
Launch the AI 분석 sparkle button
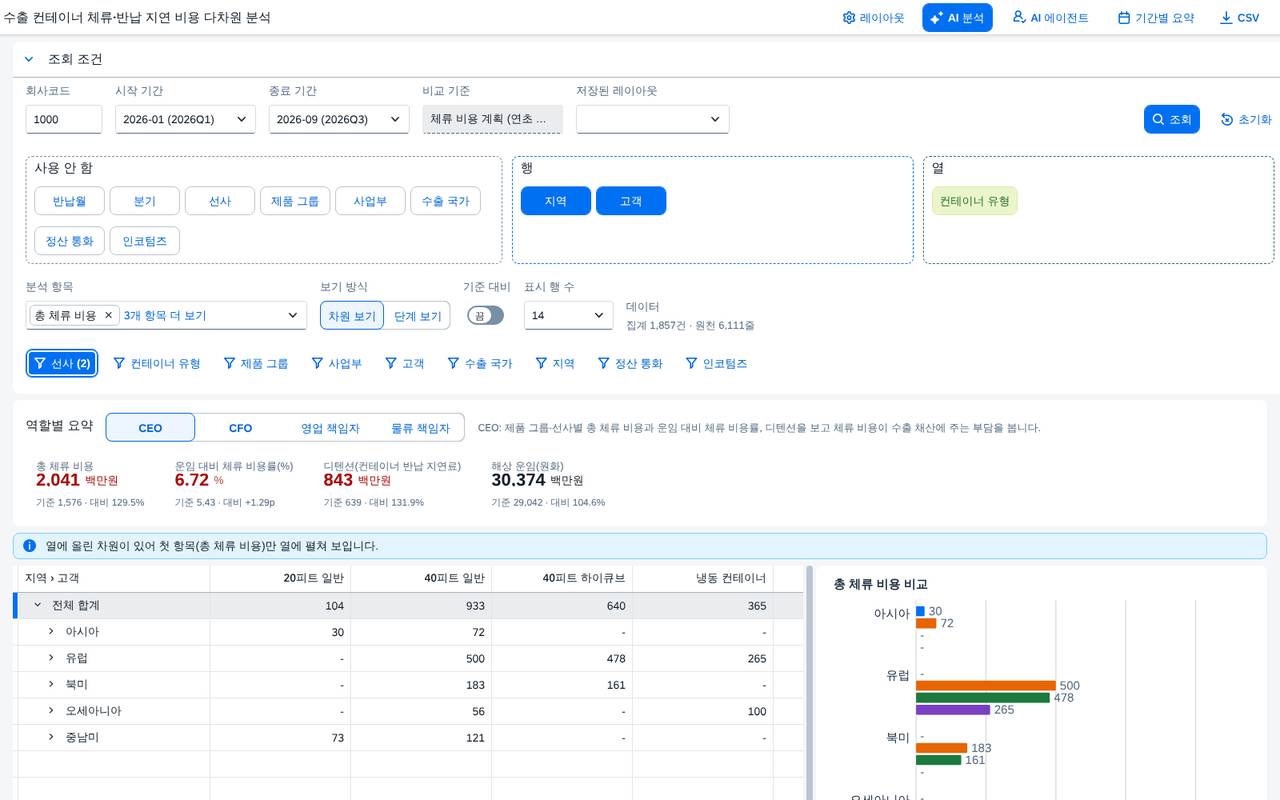(957, 18)
